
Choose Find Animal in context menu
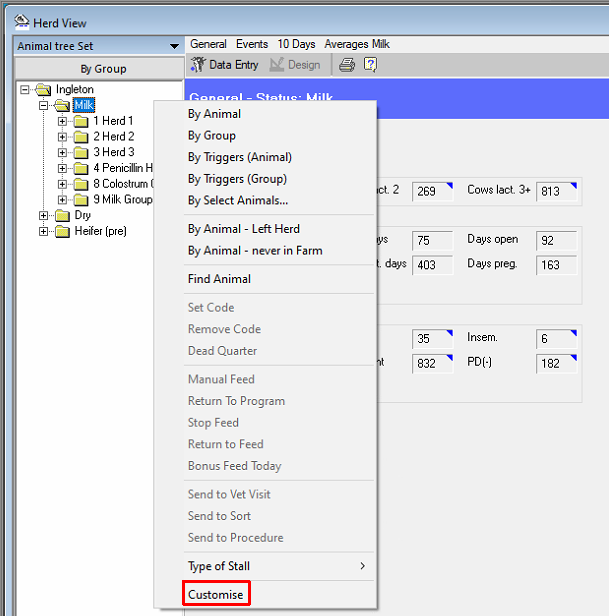(219, 279)
